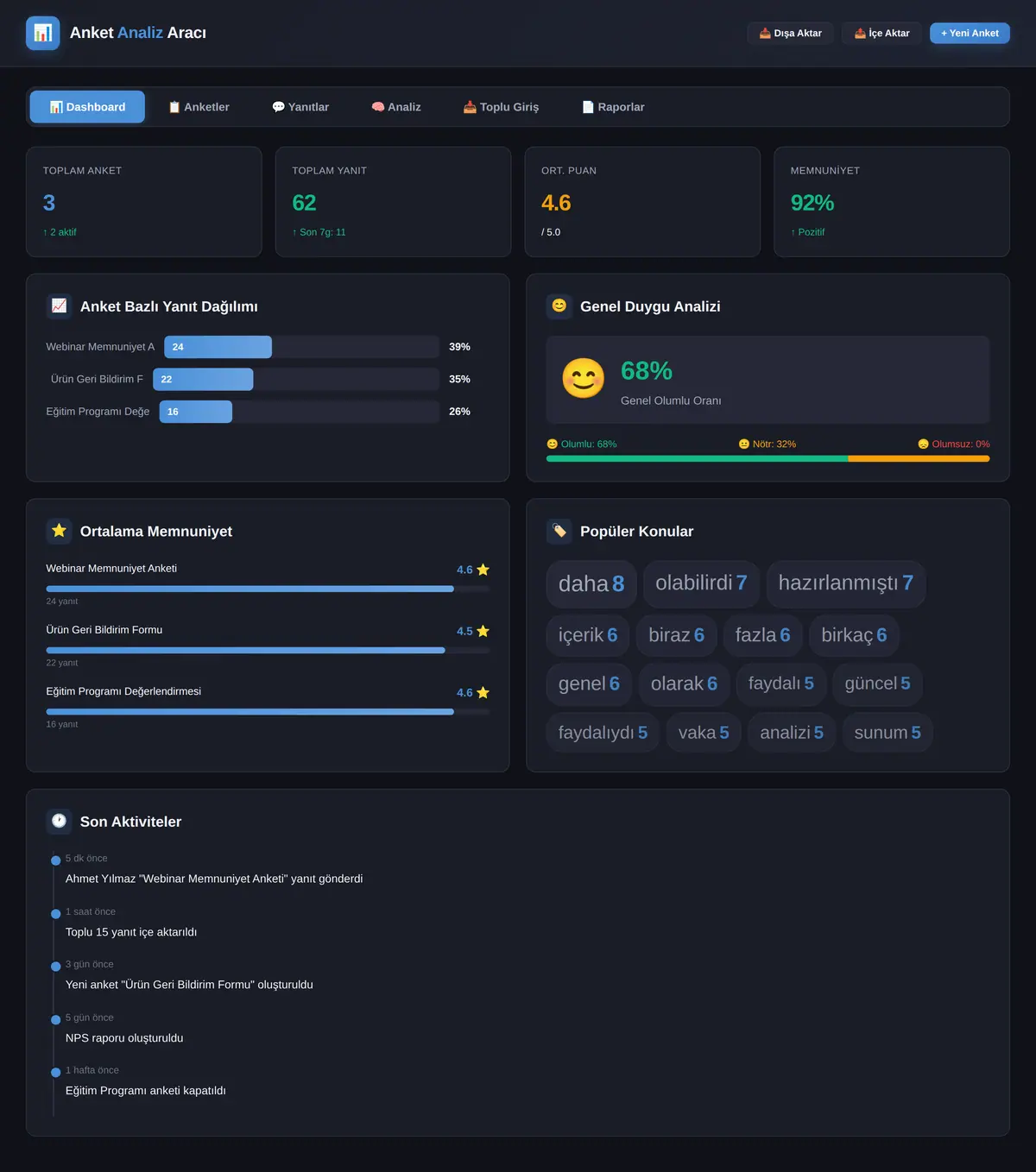Click the large smiley emoji next to 68%
The height and width of the screenshot is (1172, 1036).
click(584, 379)
